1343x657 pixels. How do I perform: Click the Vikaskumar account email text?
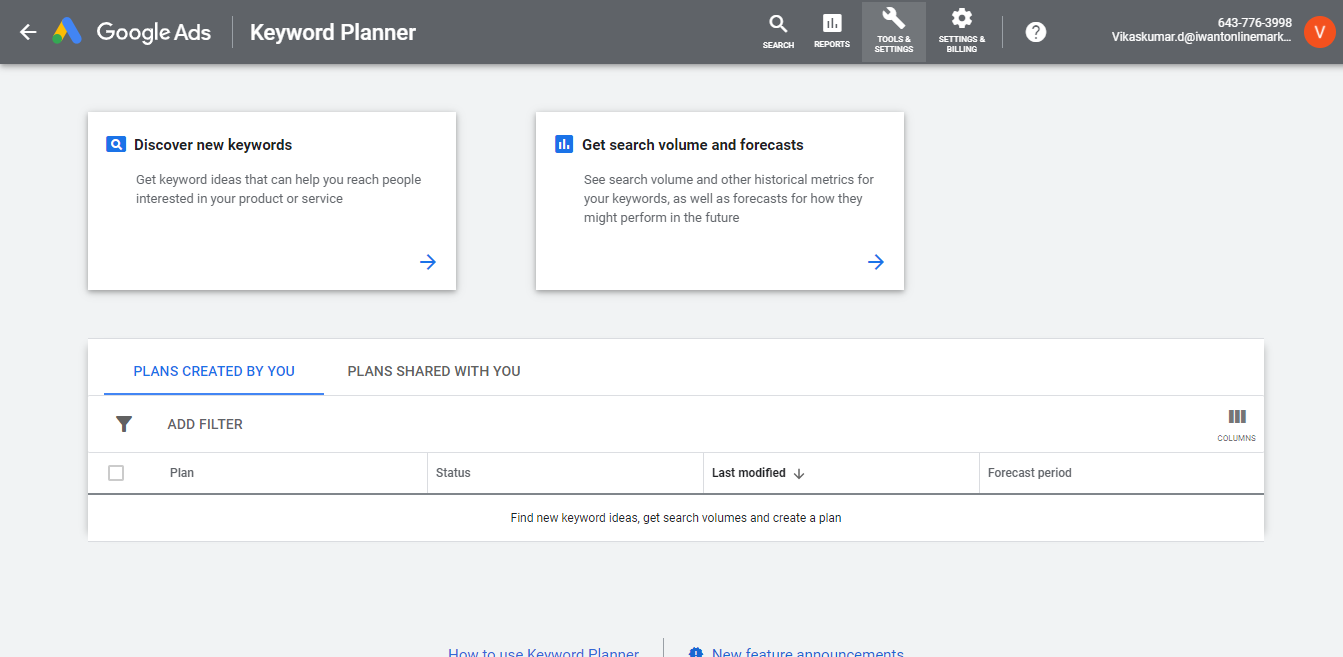(1202, 36)
